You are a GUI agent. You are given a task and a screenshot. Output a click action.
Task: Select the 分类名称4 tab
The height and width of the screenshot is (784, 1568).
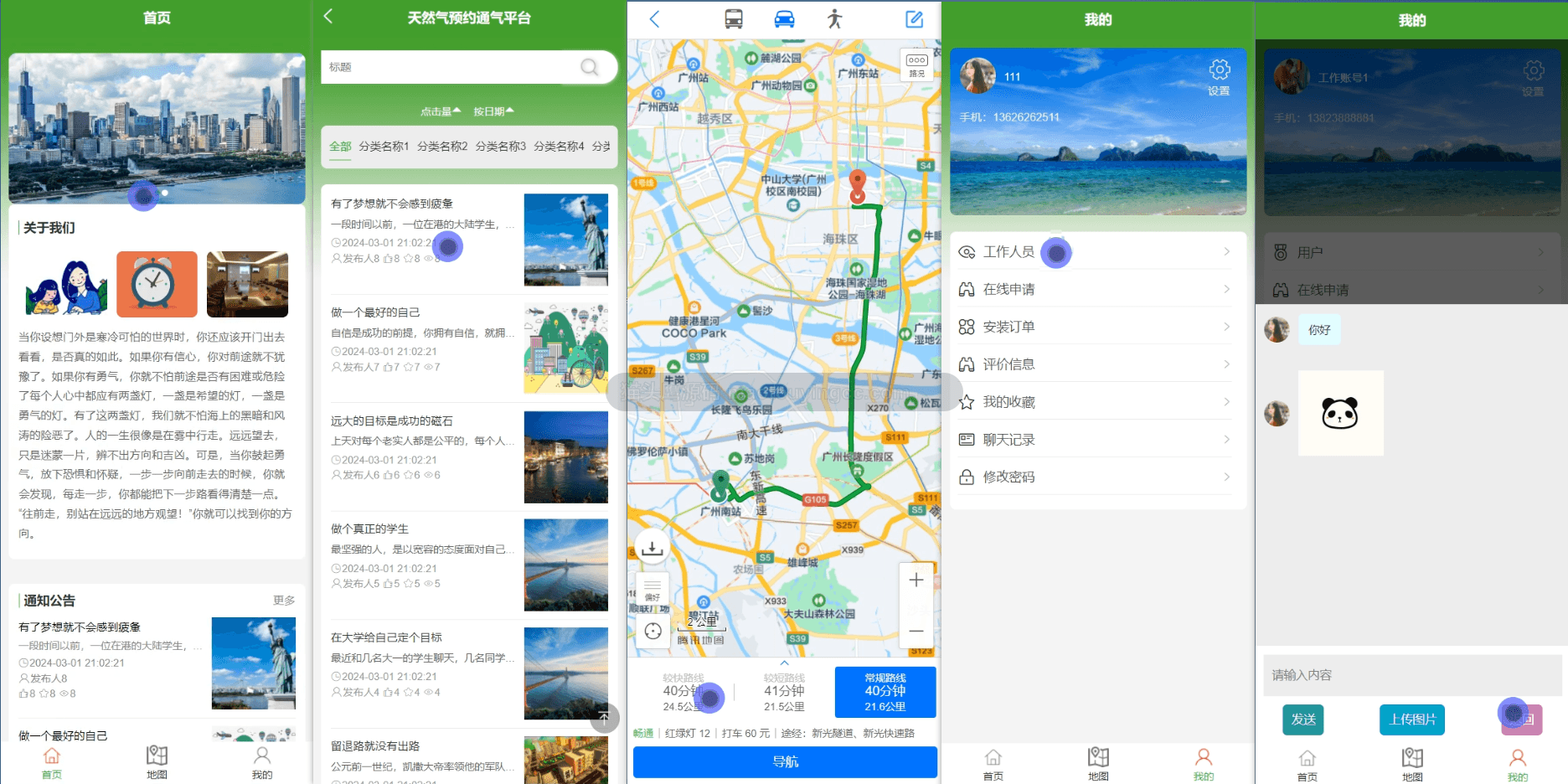[x=559, y=147]
